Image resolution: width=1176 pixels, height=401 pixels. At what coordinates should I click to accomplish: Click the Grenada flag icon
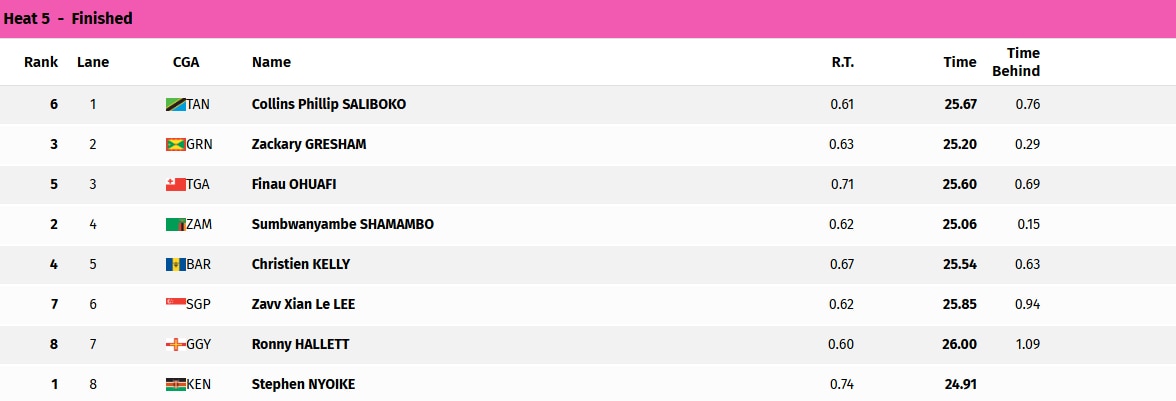(x=176, y=145)
